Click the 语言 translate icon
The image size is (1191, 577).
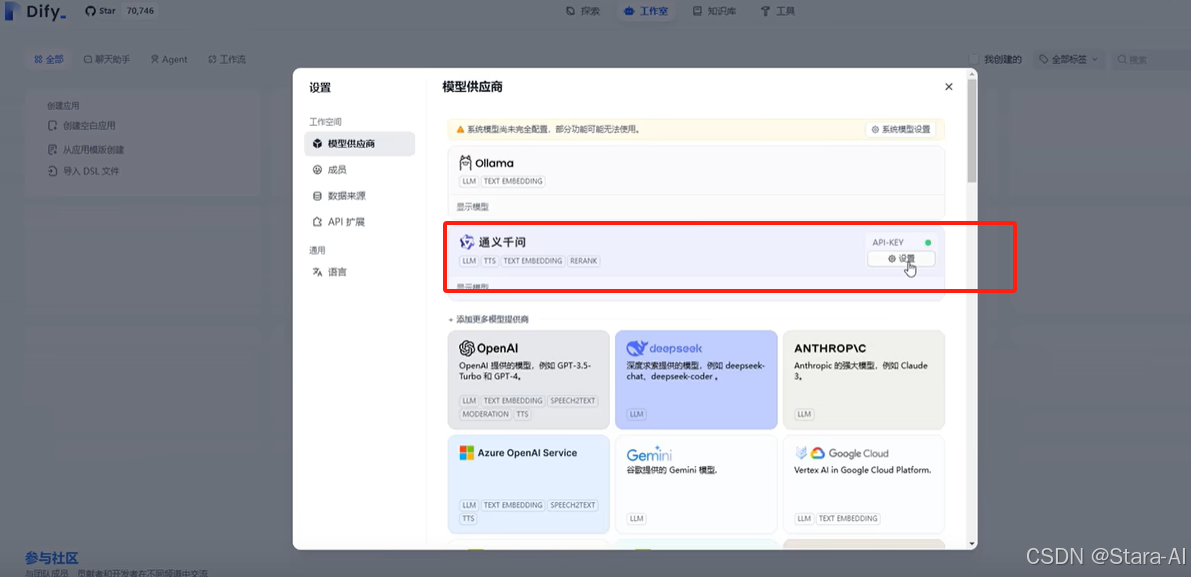click(317, 272)
